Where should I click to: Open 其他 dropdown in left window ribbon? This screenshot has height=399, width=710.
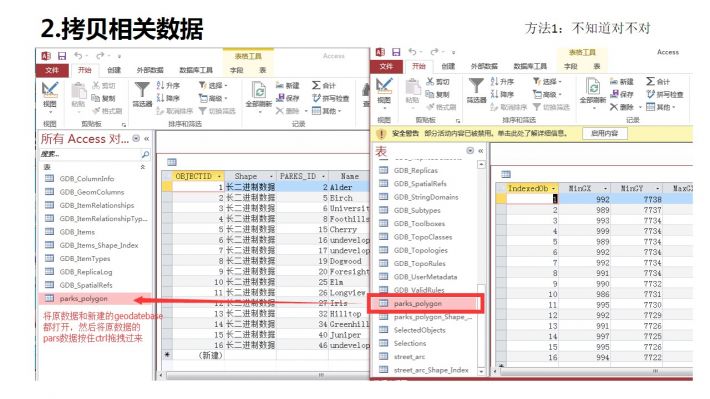click(326, 111)
